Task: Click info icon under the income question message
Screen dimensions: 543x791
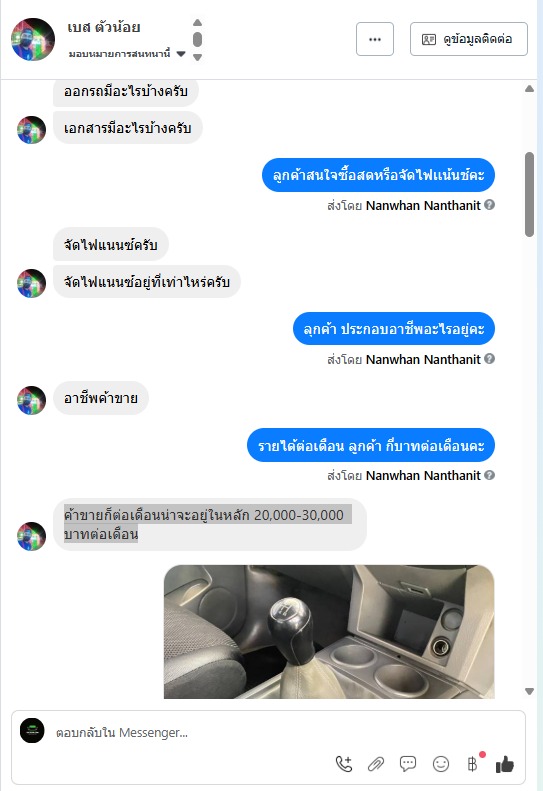Action: [x=489, y=475]
